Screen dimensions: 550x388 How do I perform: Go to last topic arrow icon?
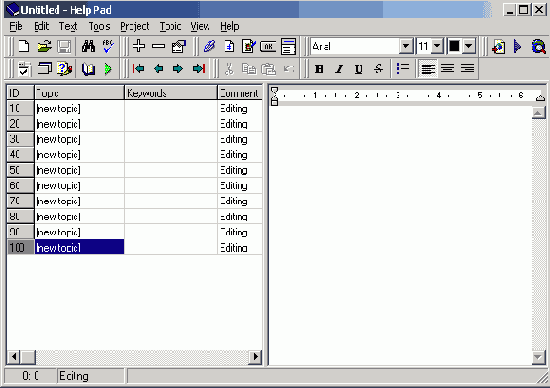pos(199,68)
